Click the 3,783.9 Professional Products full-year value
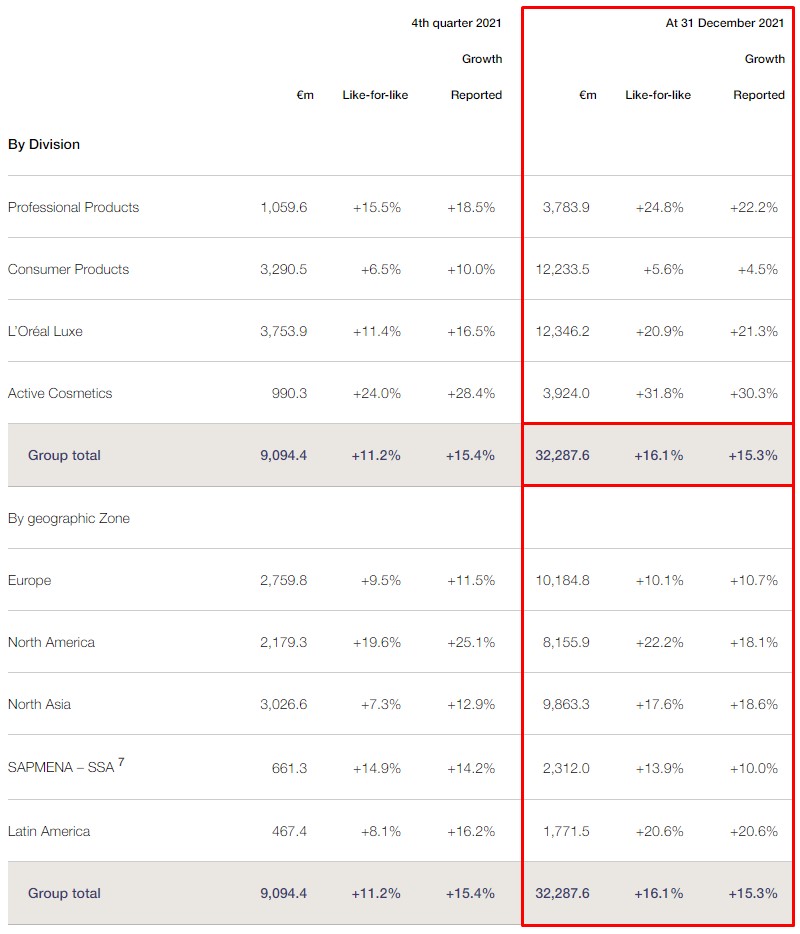800x934 pixels. pos(566,207)
